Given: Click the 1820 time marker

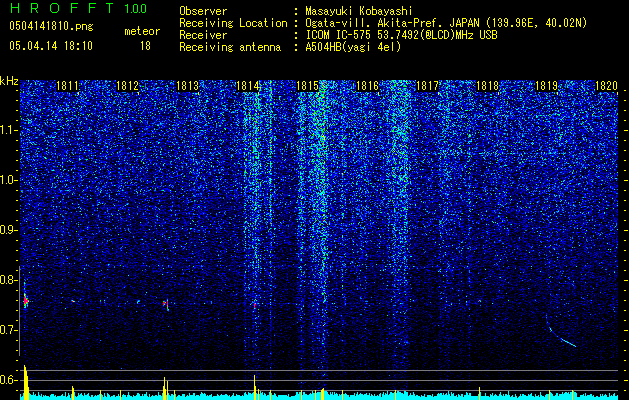Looking at the screenshot, I should point(606,86).
